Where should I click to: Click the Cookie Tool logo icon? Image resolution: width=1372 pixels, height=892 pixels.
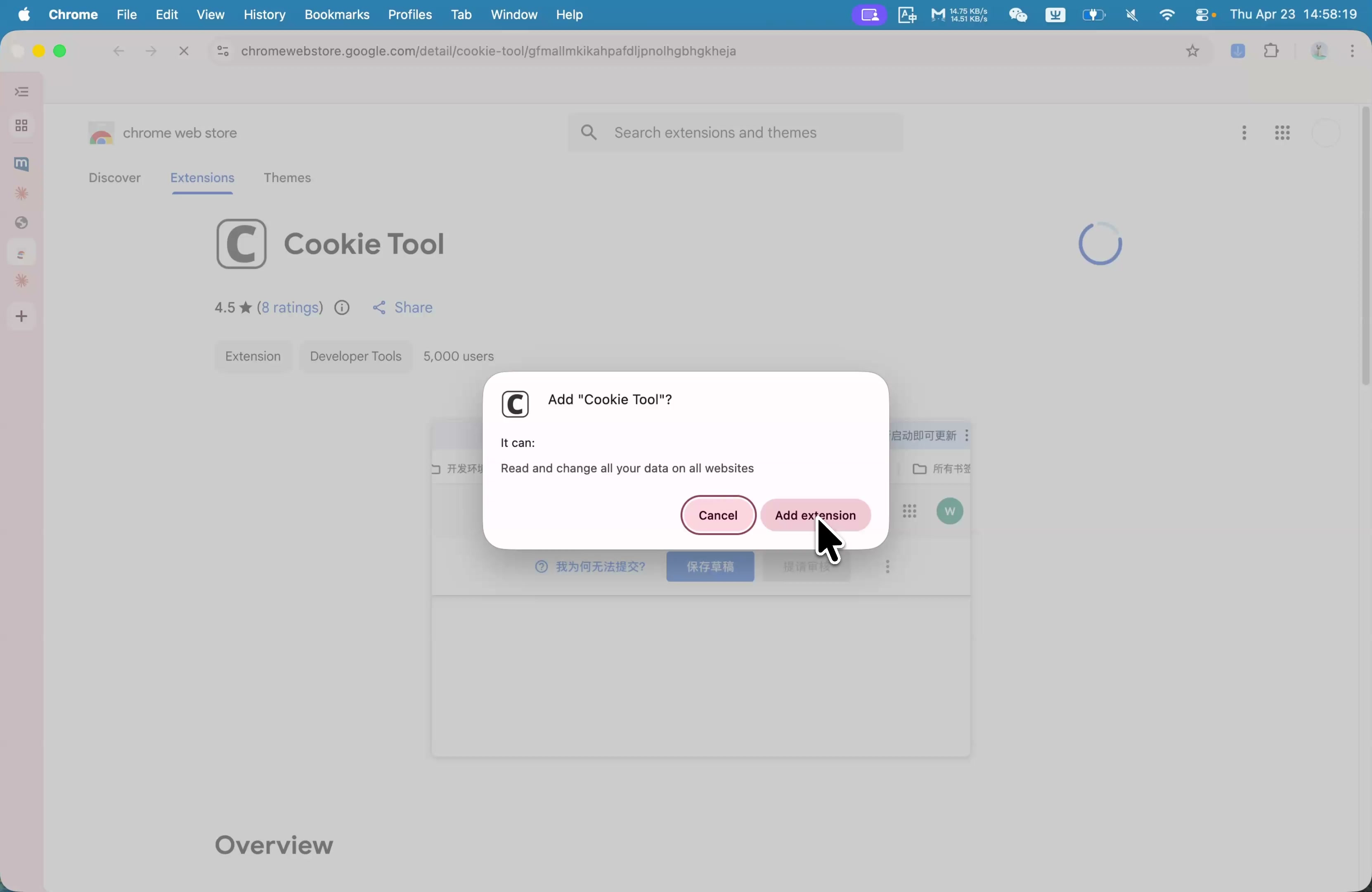coord(241,244)
